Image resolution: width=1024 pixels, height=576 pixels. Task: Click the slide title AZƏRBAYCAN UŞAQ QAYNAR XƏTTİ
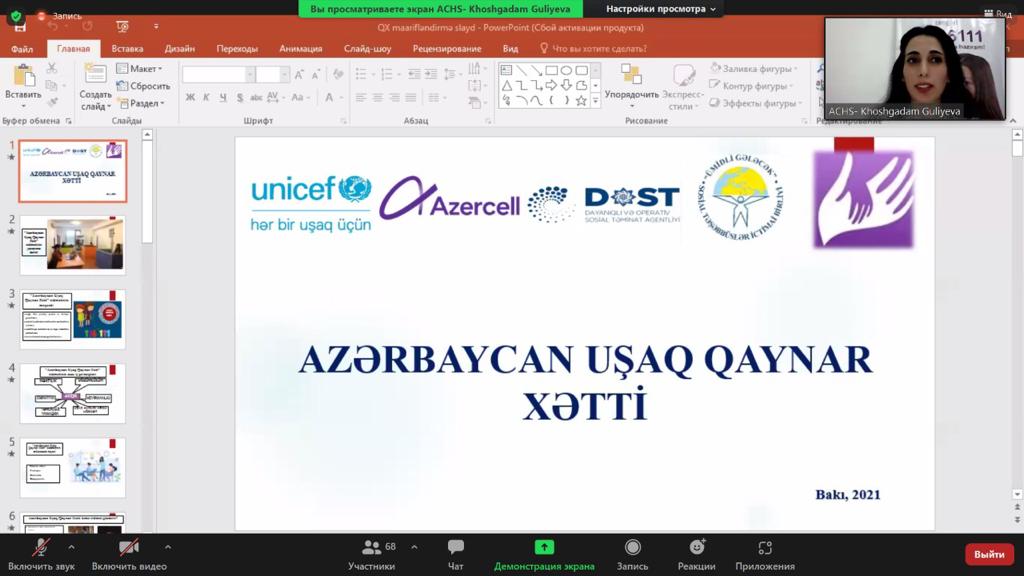(585, 383)
